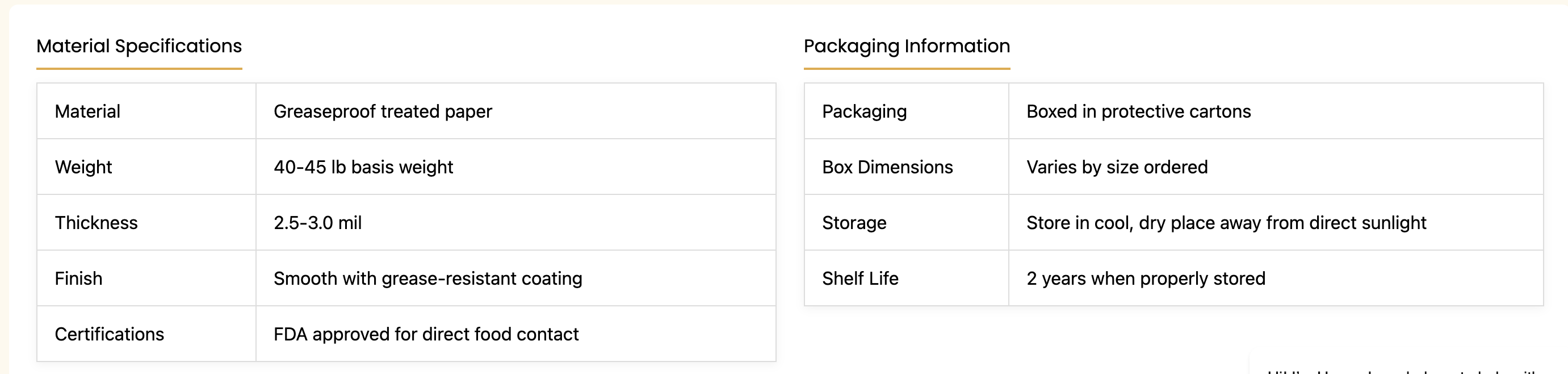Select the Certifications row label

tap(110, 334)
